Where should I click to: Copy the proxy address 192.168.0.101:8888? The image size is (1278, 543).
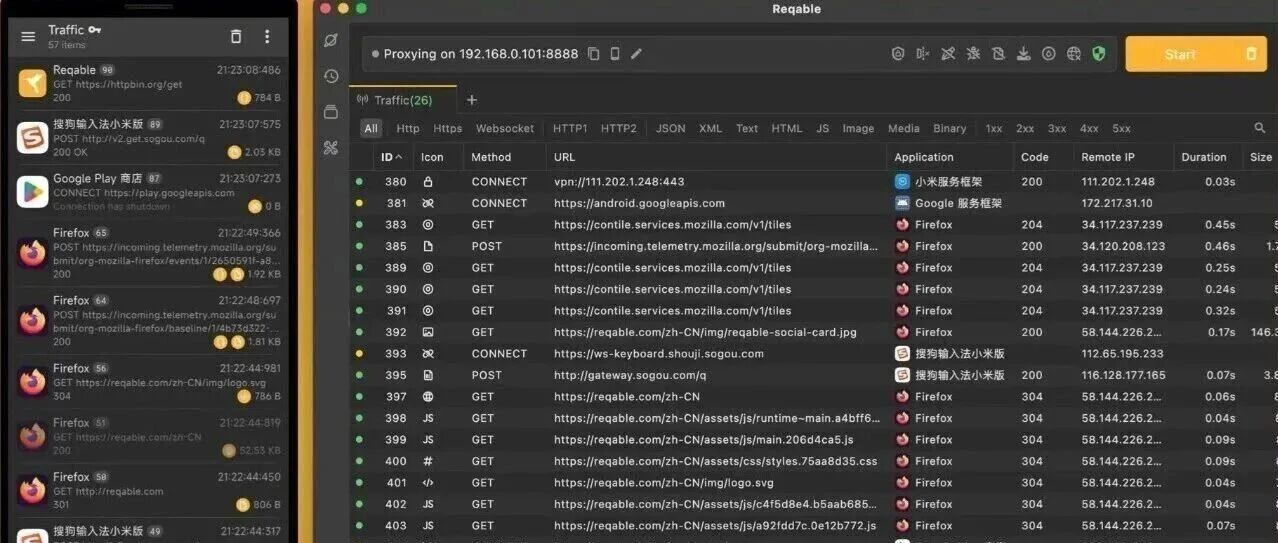594,54
